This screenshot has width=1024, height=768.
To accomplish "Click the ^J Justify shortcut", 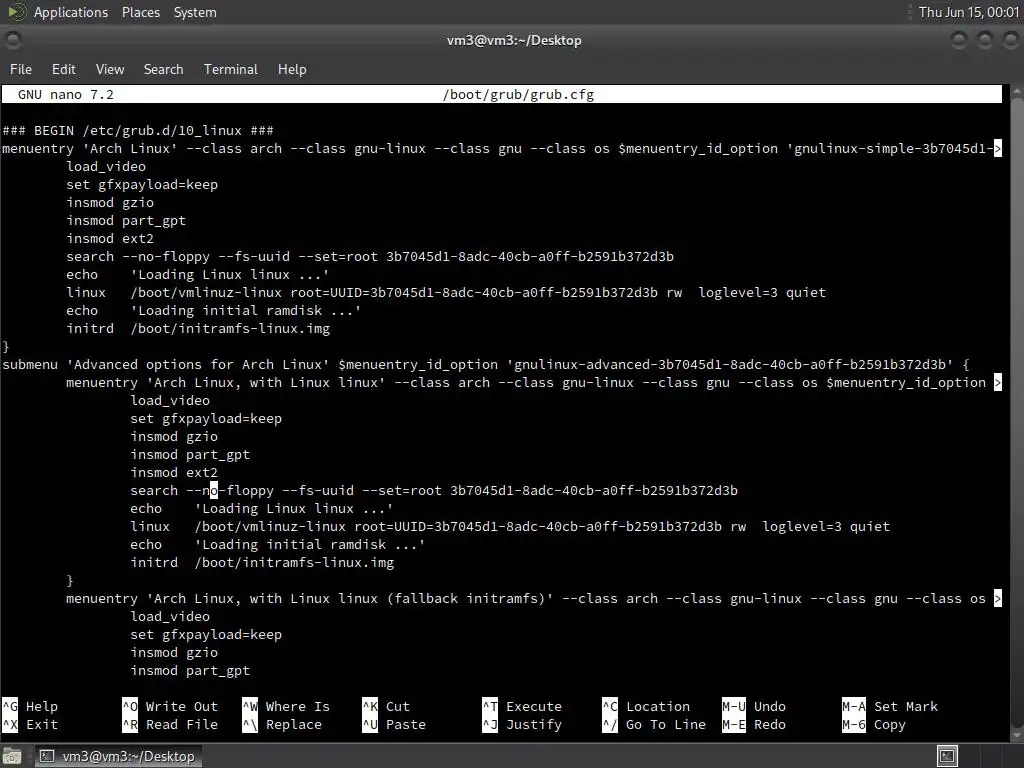I will pos(522,725).
